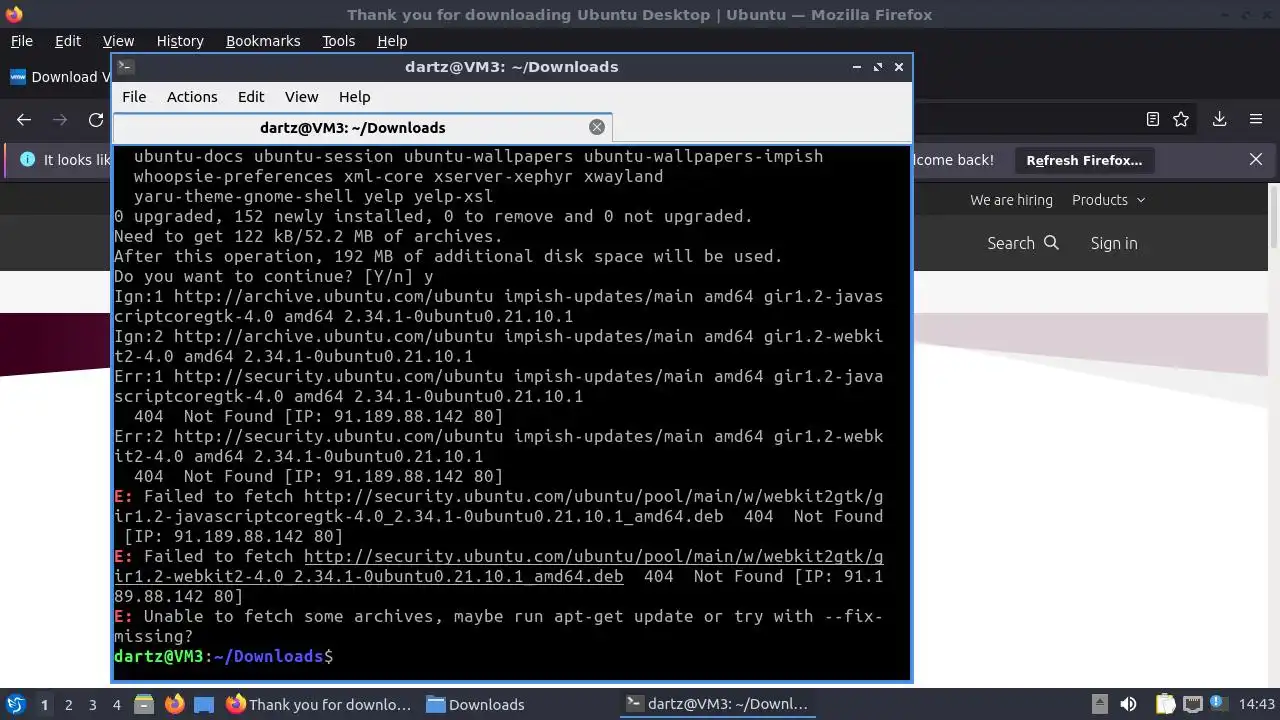Click the Refresh Firefox button
This screenshot has width=1280, height=720.
pos(1084,160)
